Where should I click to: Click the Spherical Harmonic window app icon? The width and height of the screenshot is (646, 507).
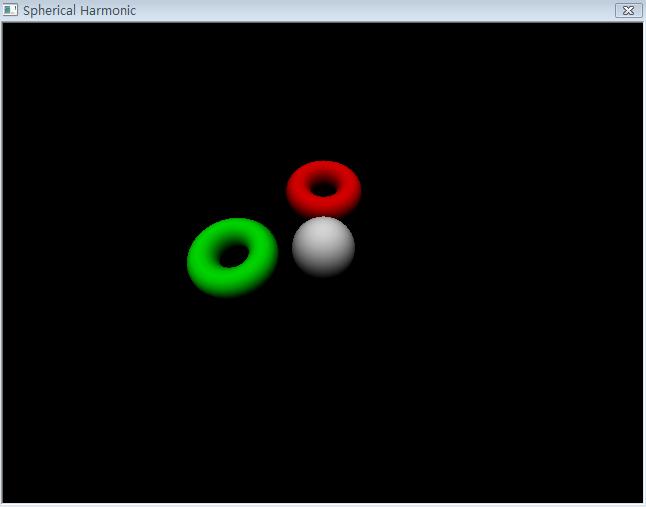tap(10, 10)
